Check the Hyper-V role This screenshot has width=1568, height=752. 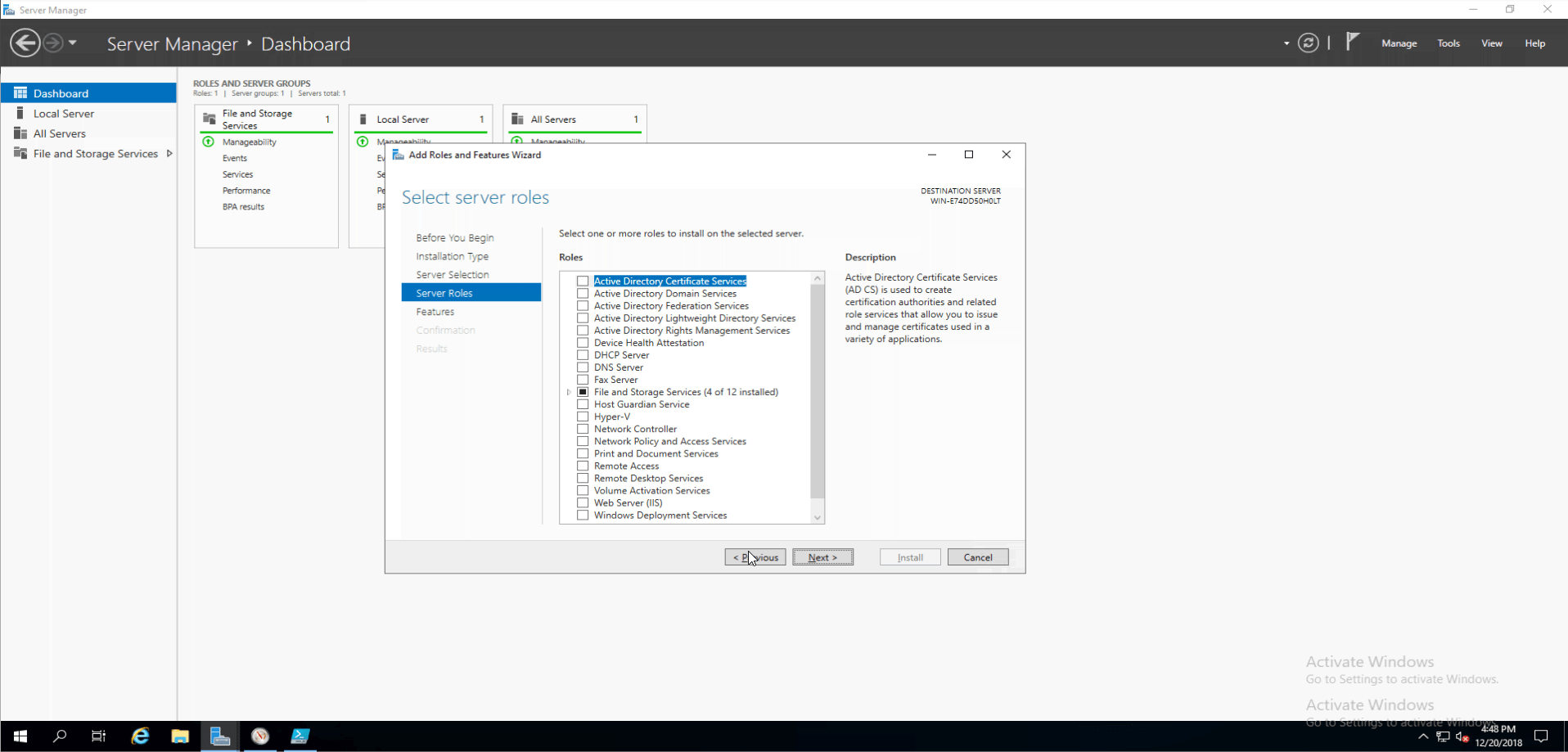[583, 417]
